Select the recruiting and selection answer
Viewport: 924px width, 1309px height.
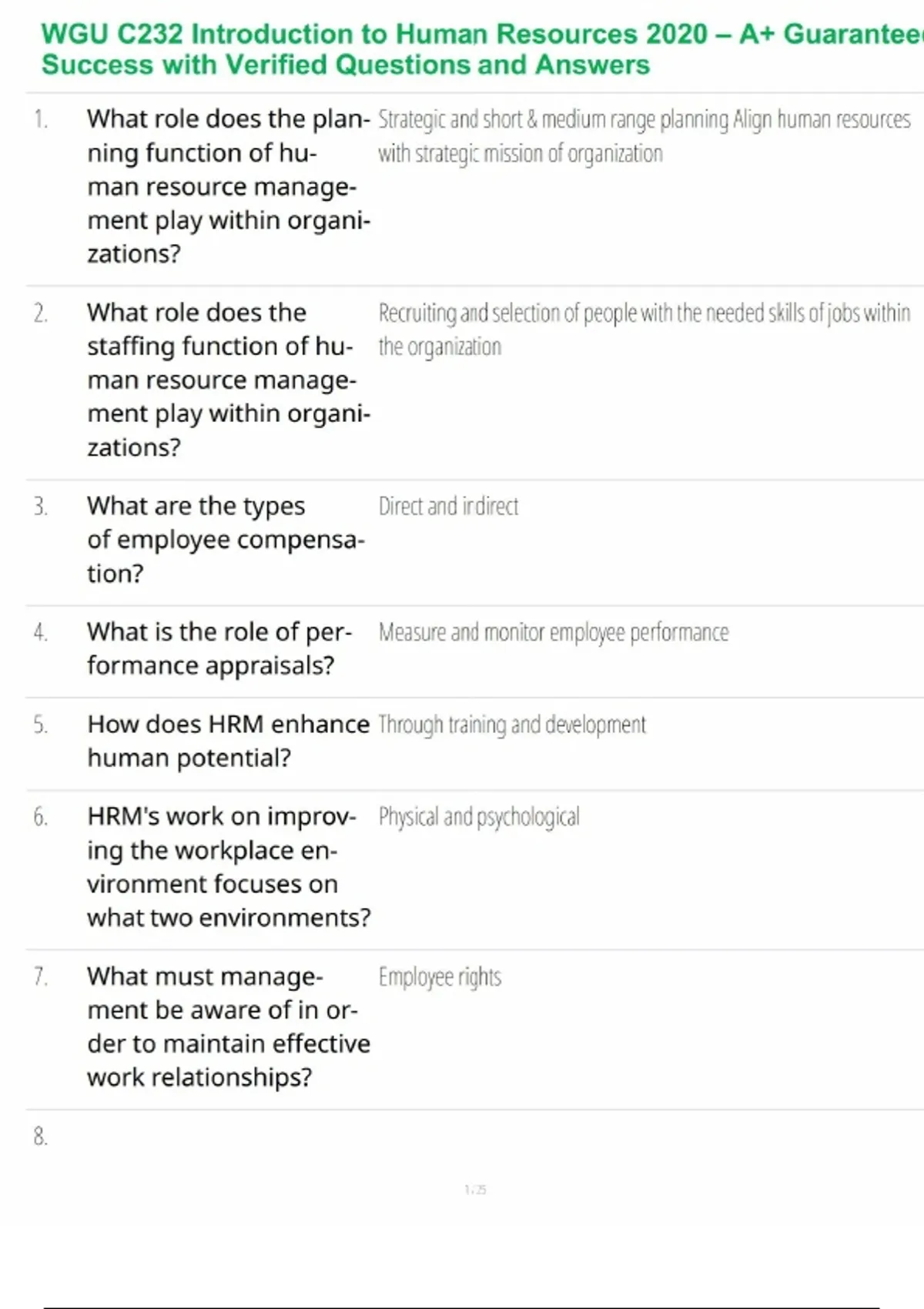[x=644, y=330]
